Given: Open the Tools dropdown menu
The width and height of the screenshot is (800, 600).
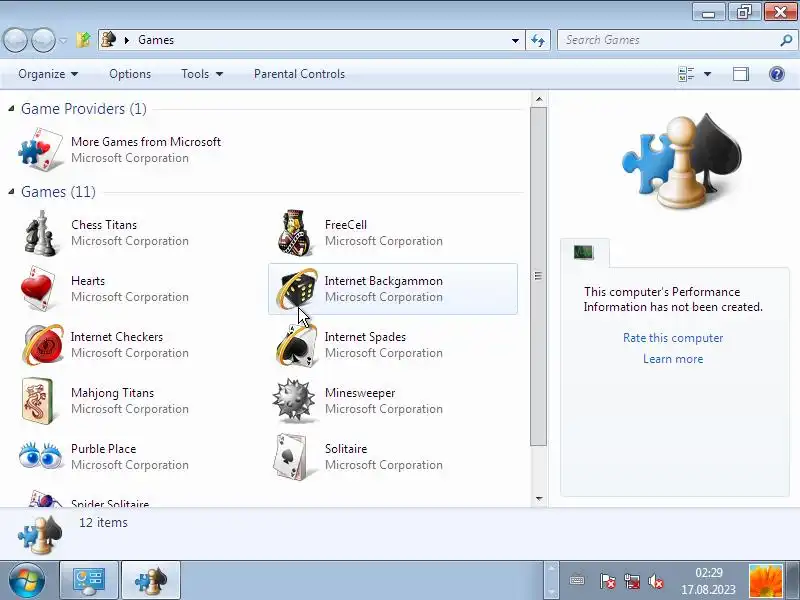Looking at the screenshot, I should pos(202,74).
